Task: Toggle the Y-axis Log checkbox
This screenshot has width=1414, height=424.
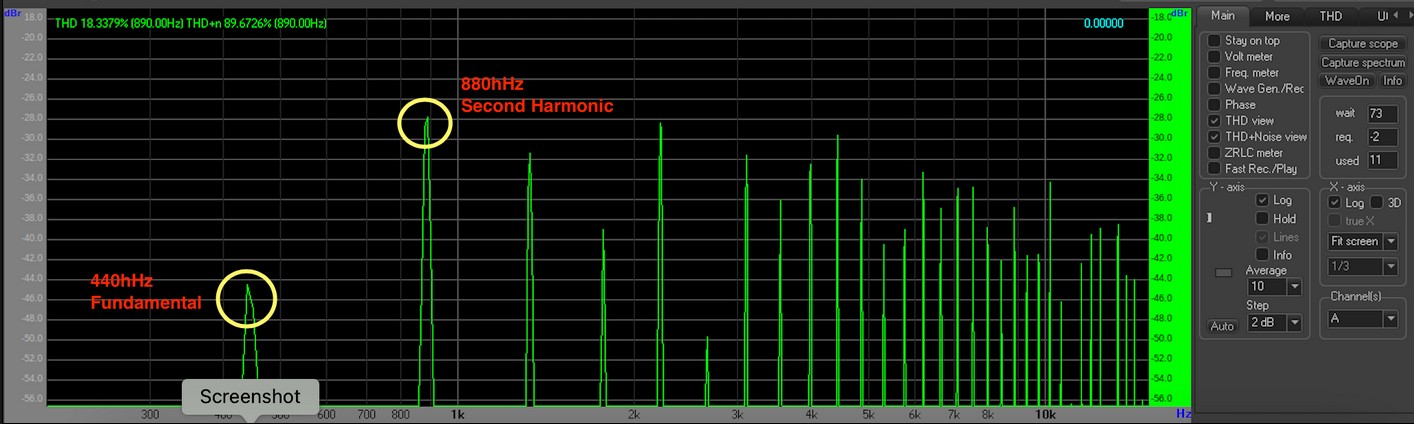Action: pyautogui.click(x=1263, y=200)
